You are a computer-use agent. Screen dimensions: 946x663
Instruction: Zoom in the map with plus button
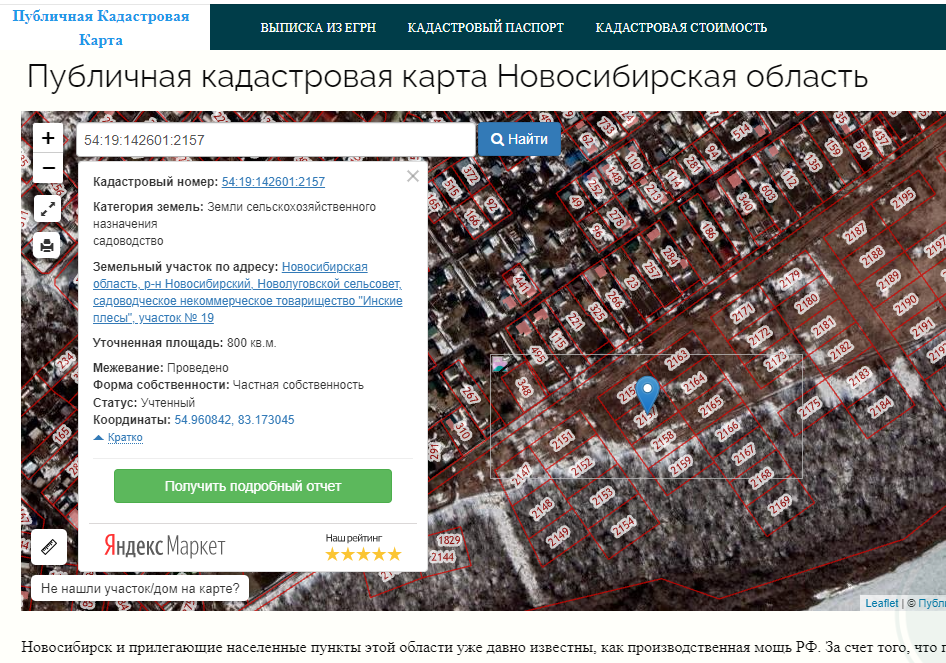(48, 139)
